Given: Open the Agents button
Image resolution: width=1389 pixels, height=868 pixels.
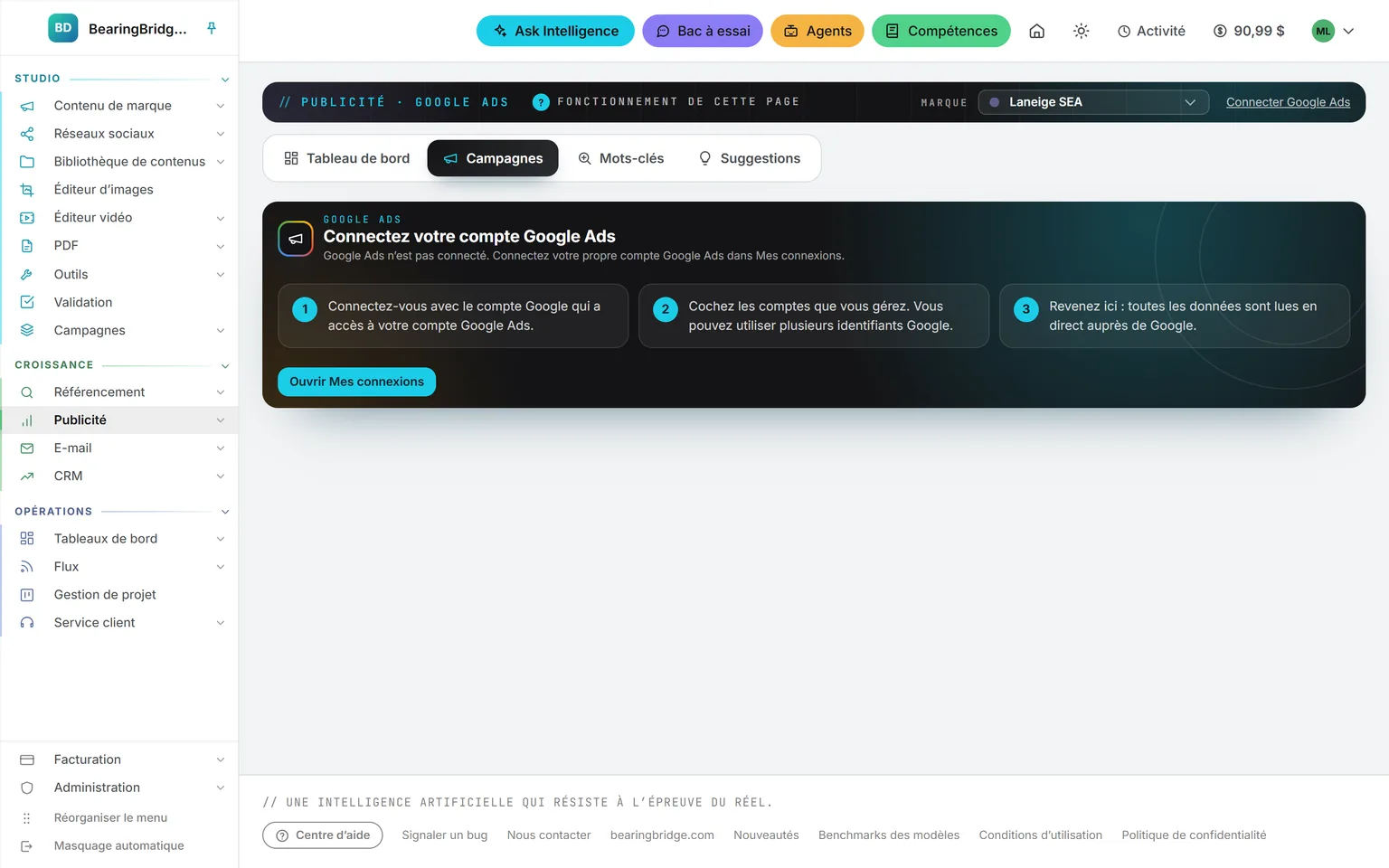Looking at the screenshot, I should [x=817, y=31].
